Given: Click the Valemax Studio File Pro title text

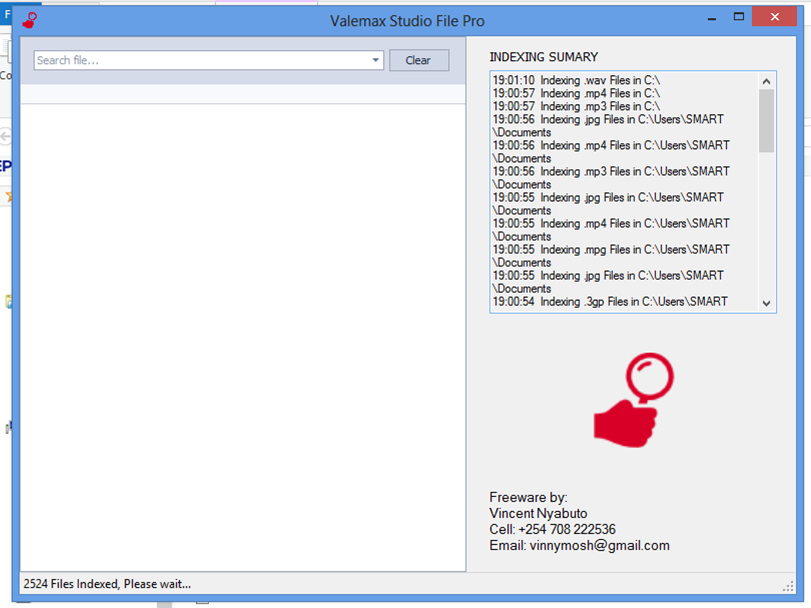Looking at the screenshot, I should pyautogui.click(x=407, y=21).
